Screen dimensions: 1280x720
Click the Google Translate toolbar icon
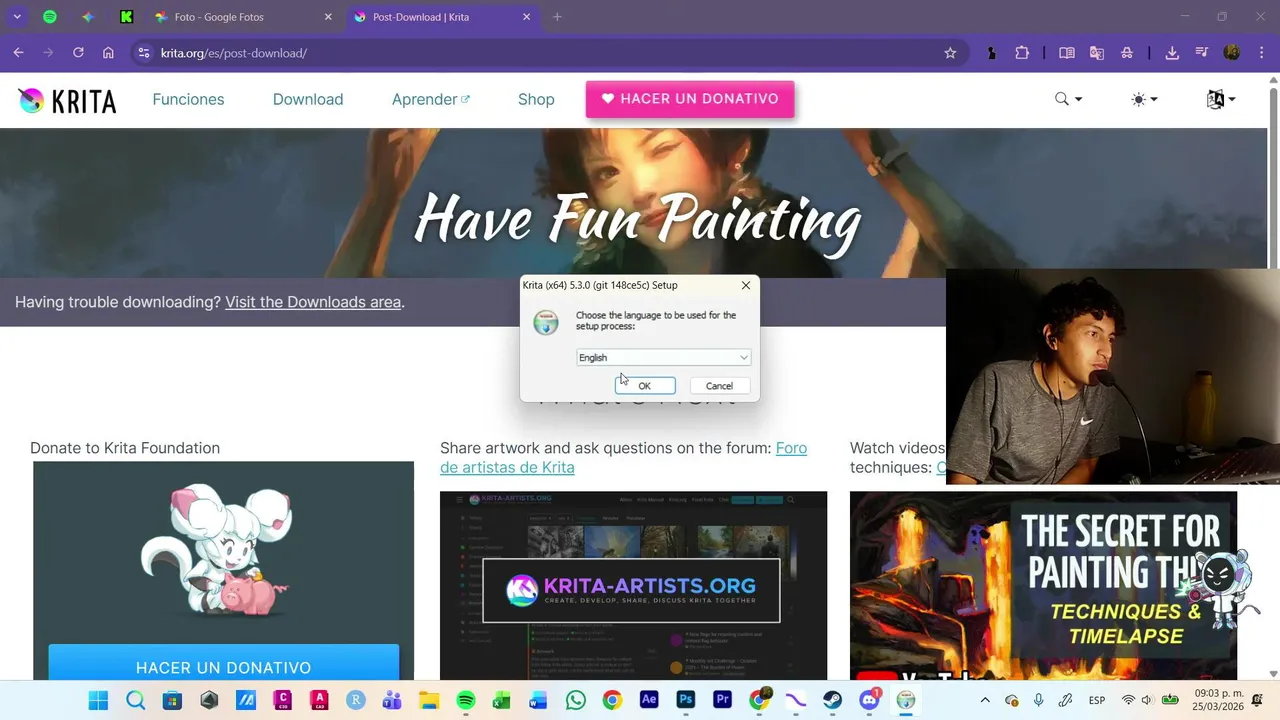(1097, 53)
